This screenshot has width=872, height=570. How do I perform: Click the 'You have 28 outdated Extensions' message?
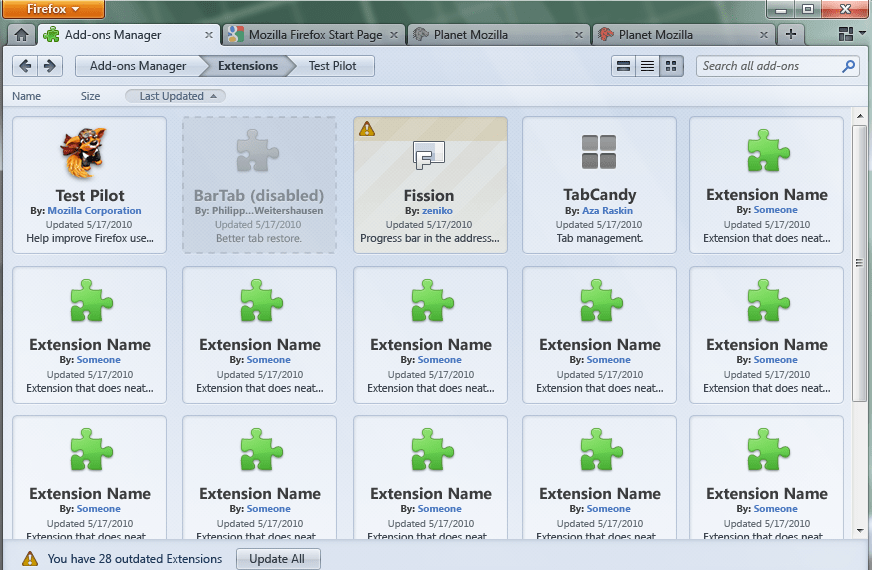[x=135, y=559]
